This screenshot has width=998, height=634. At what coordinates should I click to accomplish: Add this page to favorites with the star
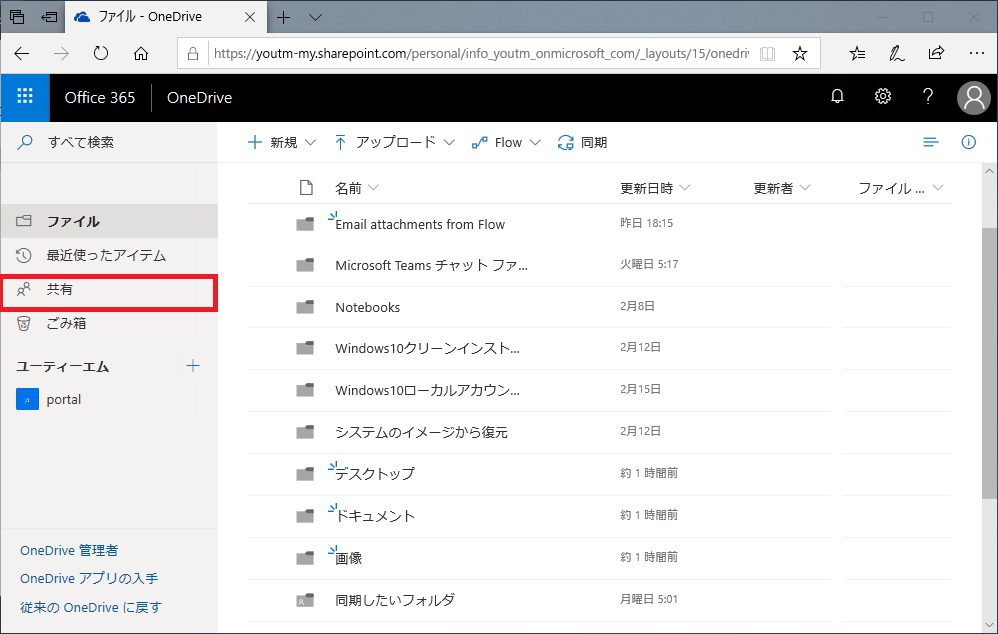click(800, 53)
